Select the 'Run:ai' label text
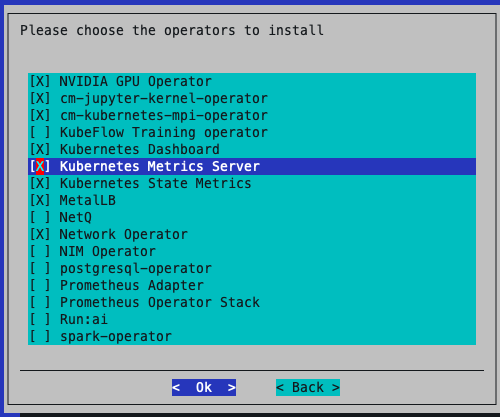The width and height of the screenshot is (500, 417). [84, 319]
